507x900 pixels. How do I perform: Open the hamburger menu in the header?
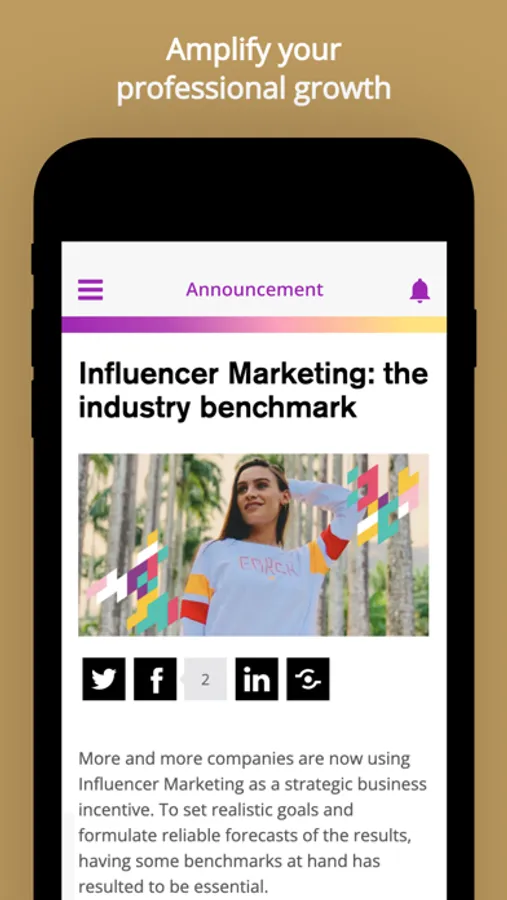91,290
